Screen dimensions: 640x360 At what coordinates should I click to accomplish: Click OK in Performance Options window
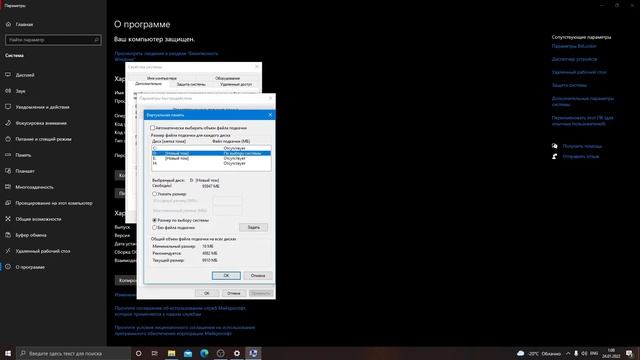[x=207, y=293]
